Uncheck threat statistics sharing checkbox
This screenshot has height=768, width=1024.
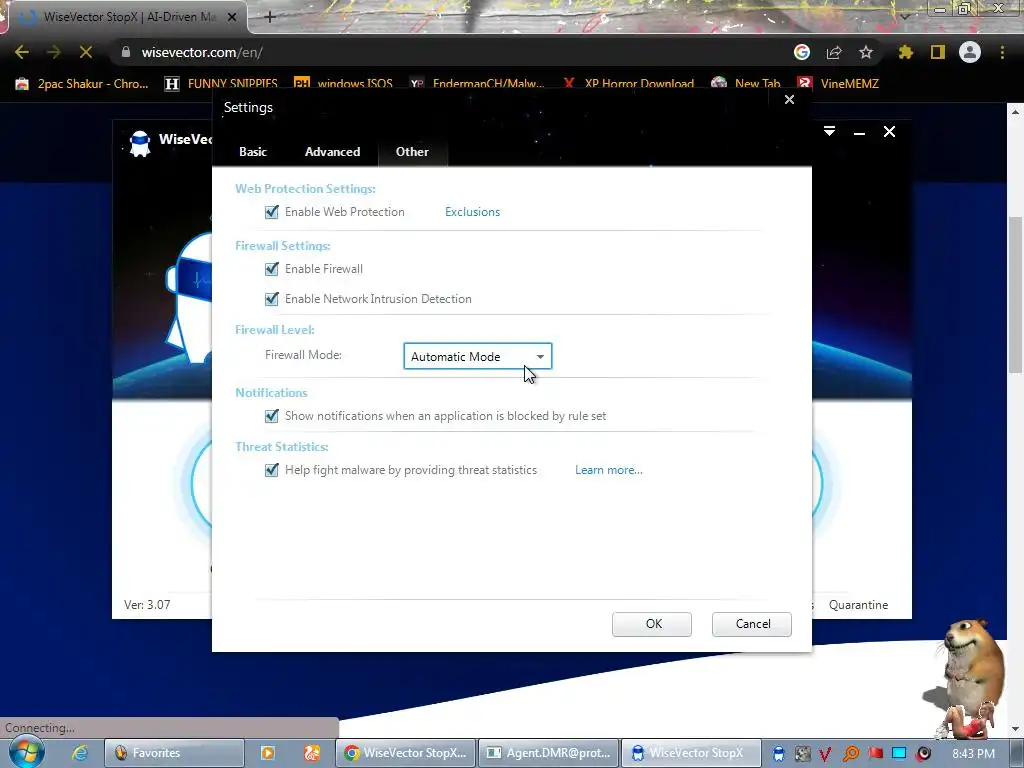click(x=272, y=470)
